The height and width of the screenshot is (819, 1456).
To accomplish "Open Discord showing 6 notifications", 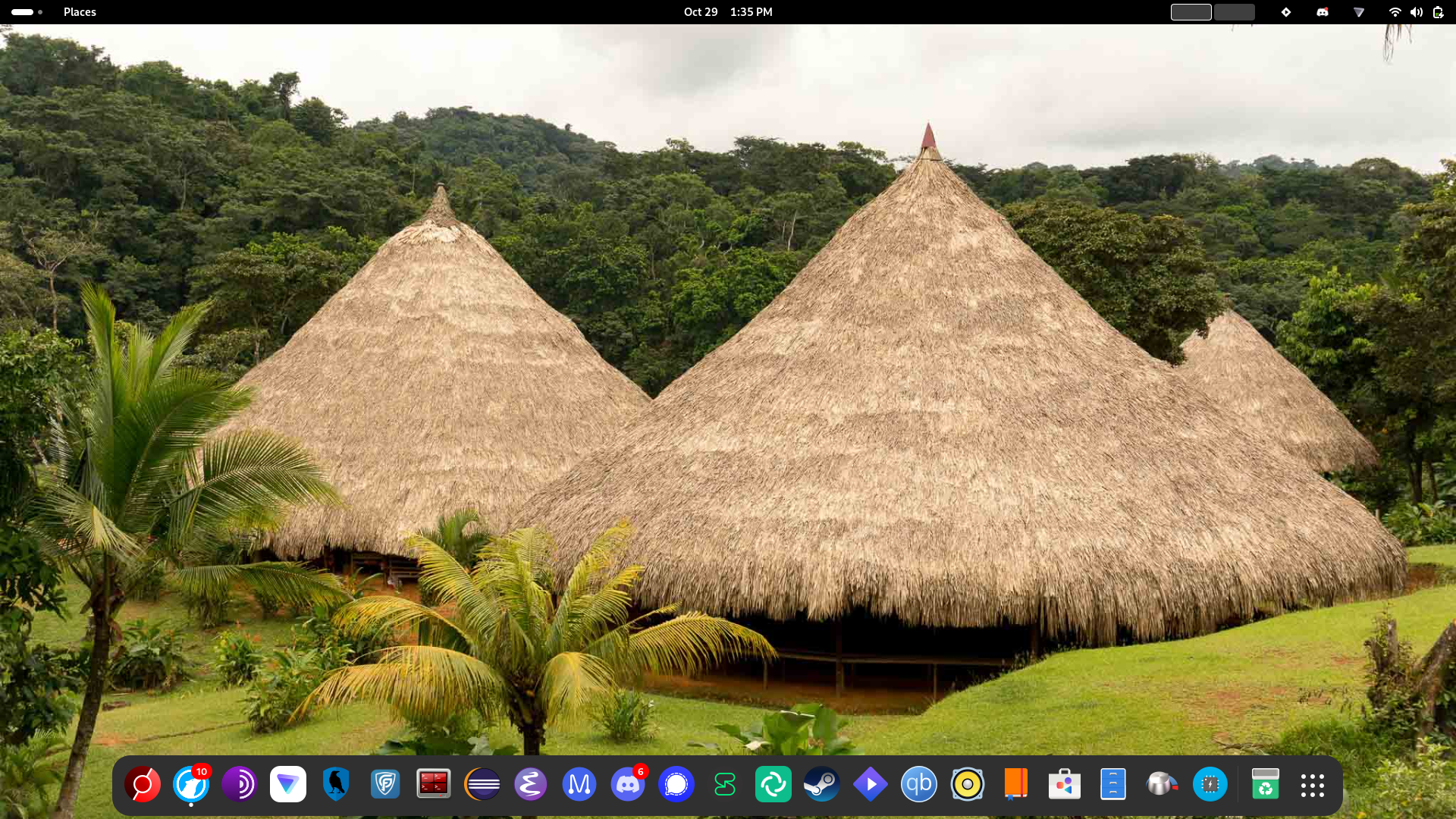I will pos(628,784).
